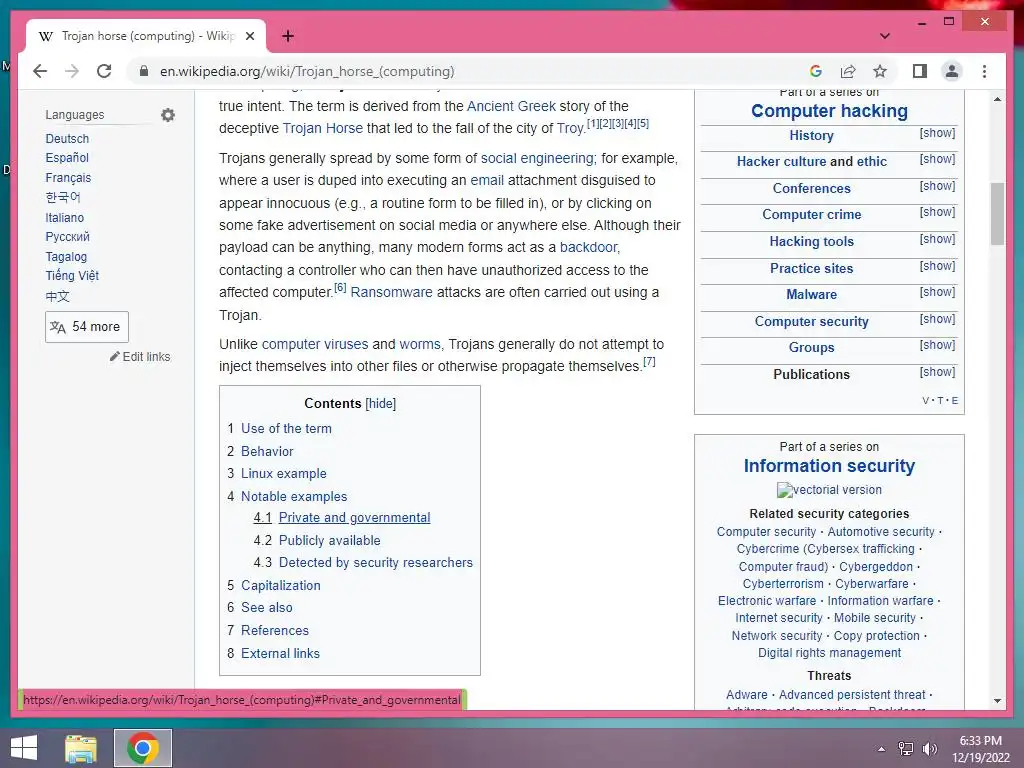Jump to Detected by security researchers
Screen dimensions: 1024x768
coord(376,562)
